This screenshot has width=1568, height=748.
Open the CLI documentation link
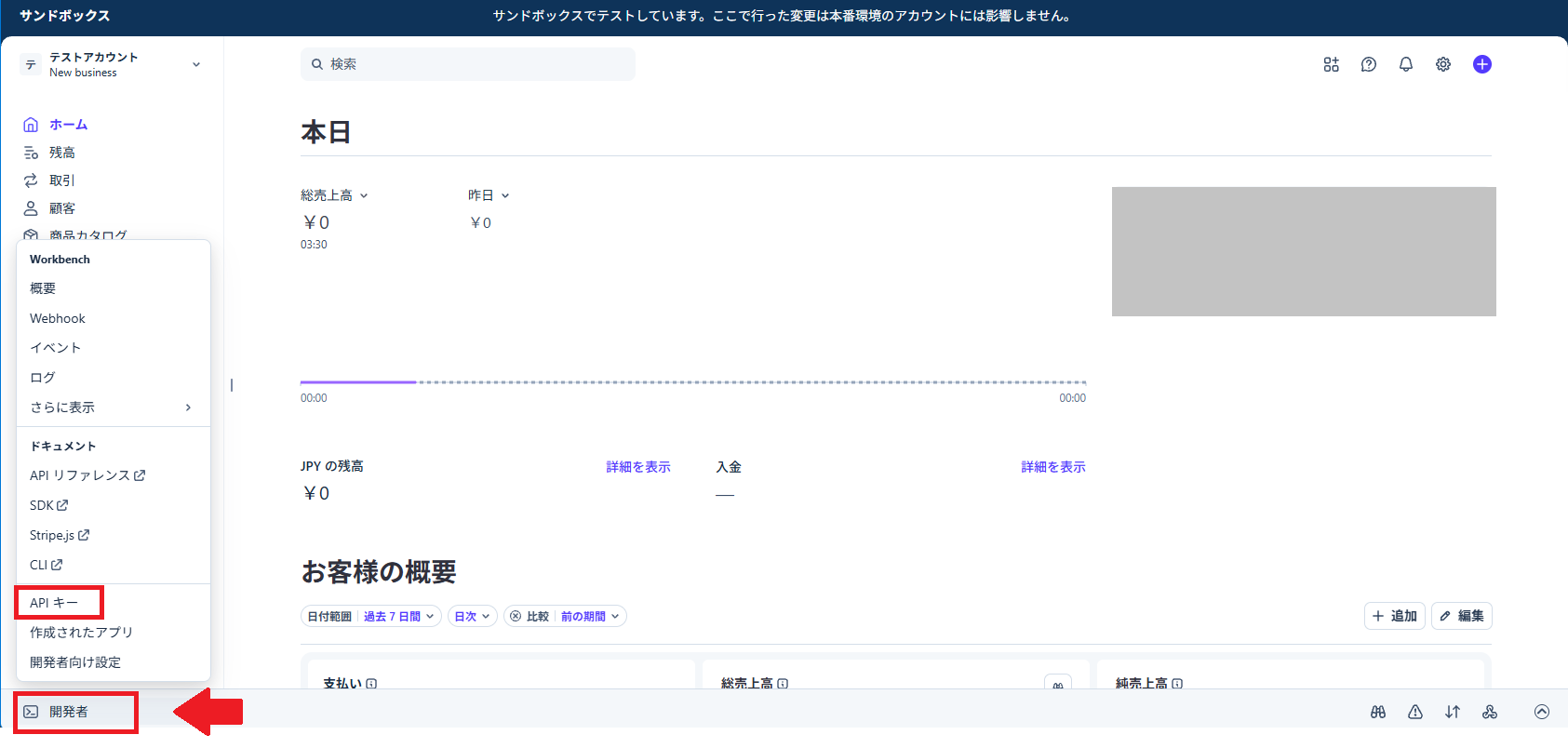[47, 565]
